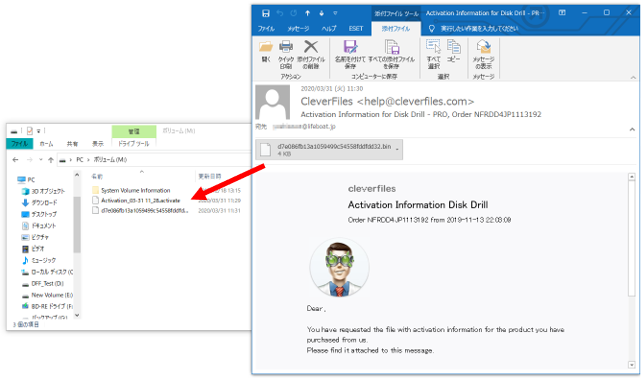Click the Back arrow in Explorer
Image resolution: width=643 pixels, height=378 pixels.
click(16, 159)
